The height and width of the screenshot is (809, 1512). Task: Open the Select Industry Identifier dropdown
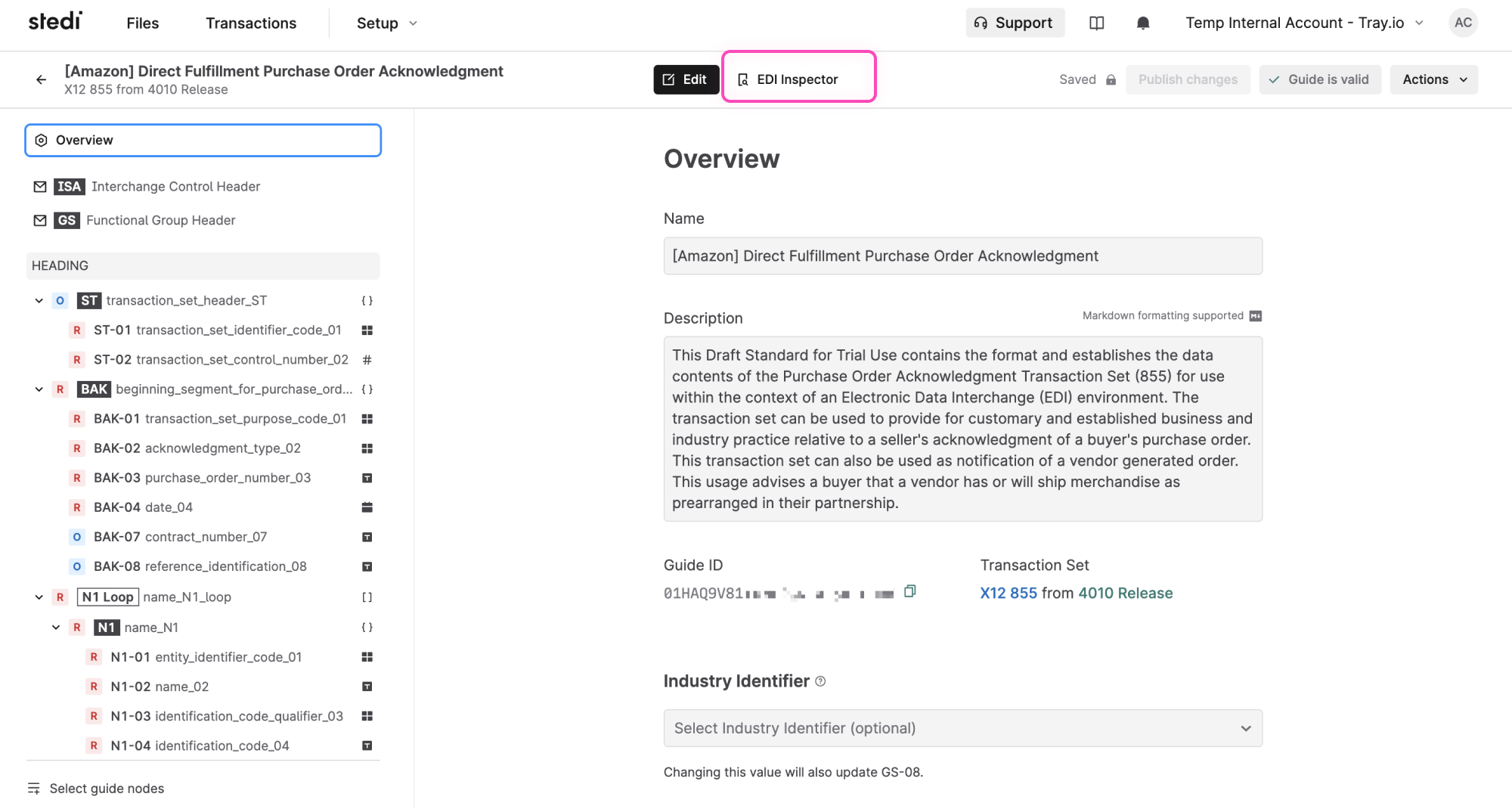tap(962, 728)
